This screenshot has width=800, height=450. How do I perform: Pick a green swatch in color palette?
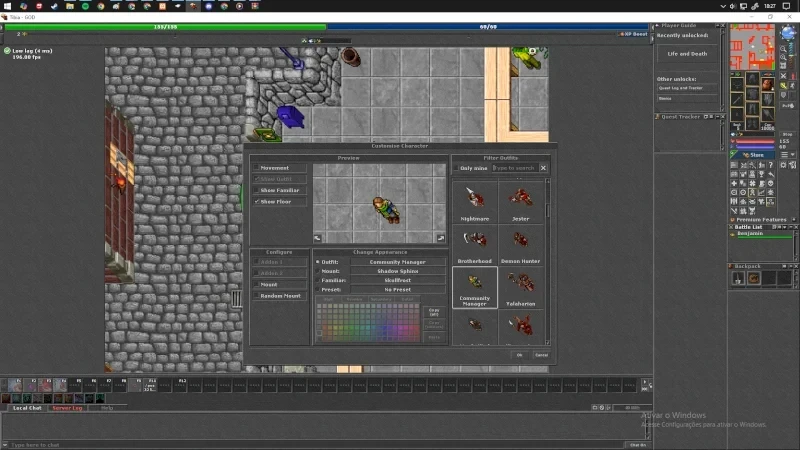352,327
